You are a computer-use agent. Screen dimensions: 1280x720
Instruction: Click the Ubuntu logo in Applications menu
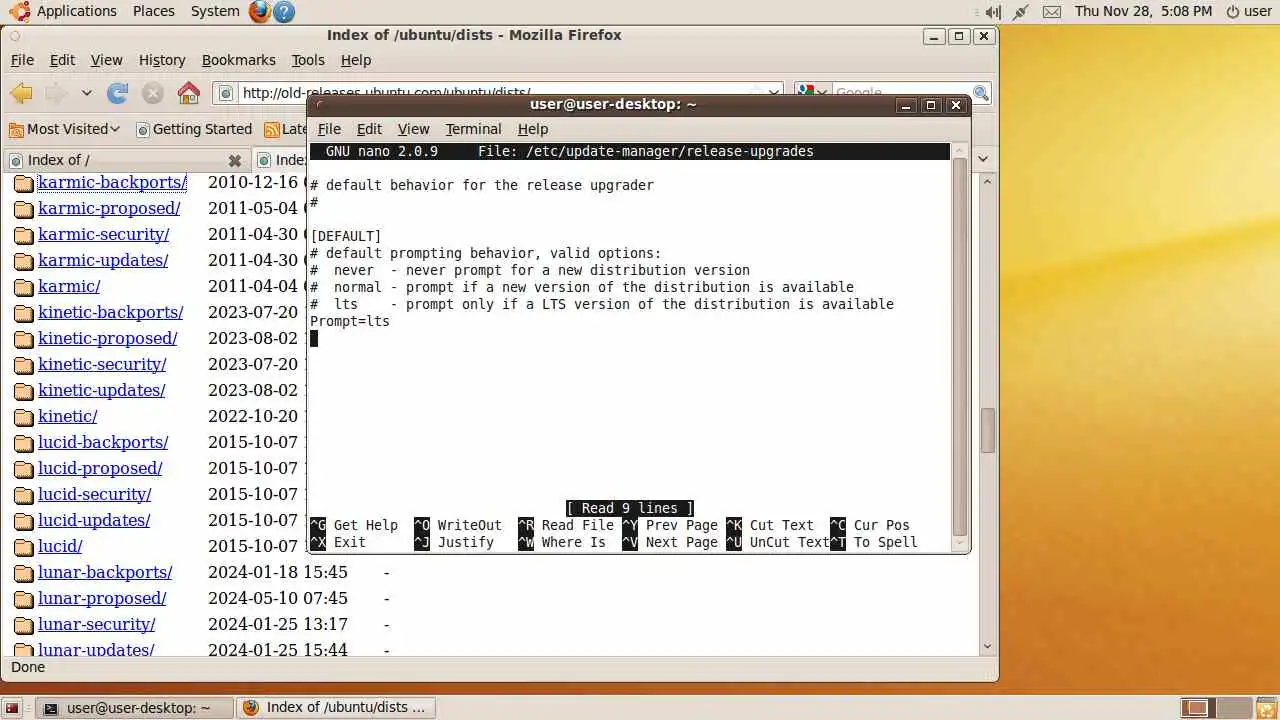coord(19,11)
